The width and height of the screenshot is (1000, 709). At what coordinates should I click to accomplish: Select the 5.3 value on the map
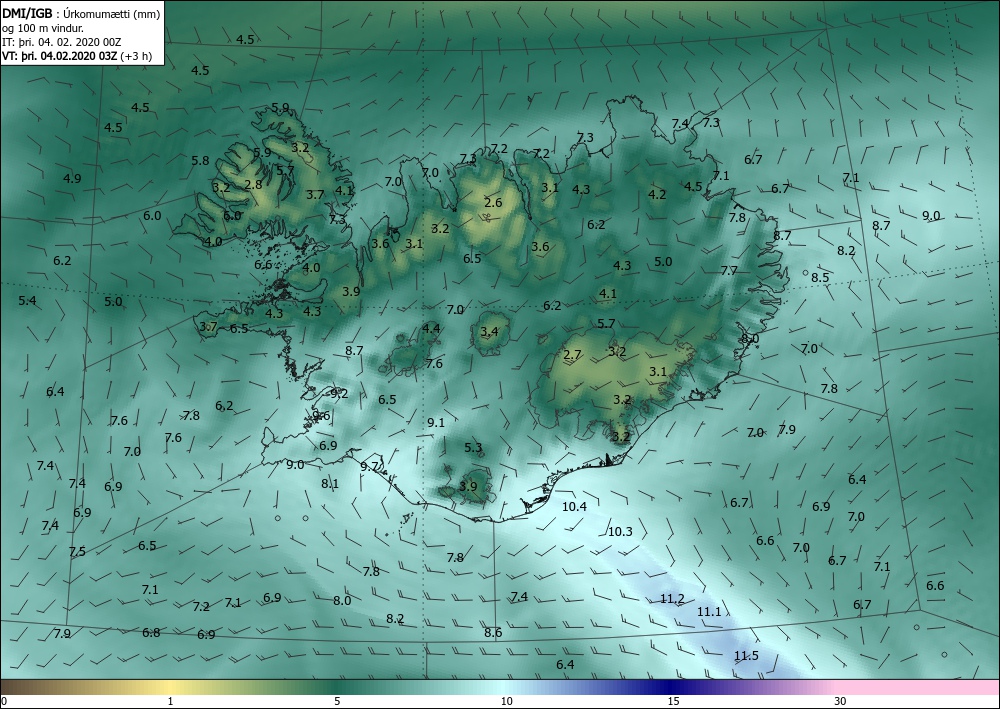(x=473, y=448)
